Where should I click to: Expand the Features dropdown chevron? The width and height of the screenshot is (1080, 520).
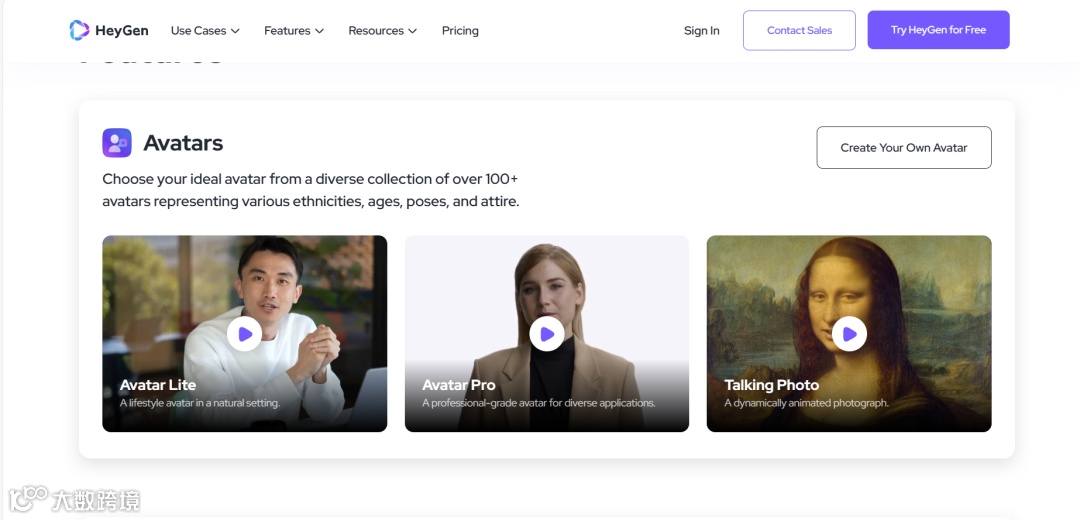pyautogui.click(x=319, y=31)
